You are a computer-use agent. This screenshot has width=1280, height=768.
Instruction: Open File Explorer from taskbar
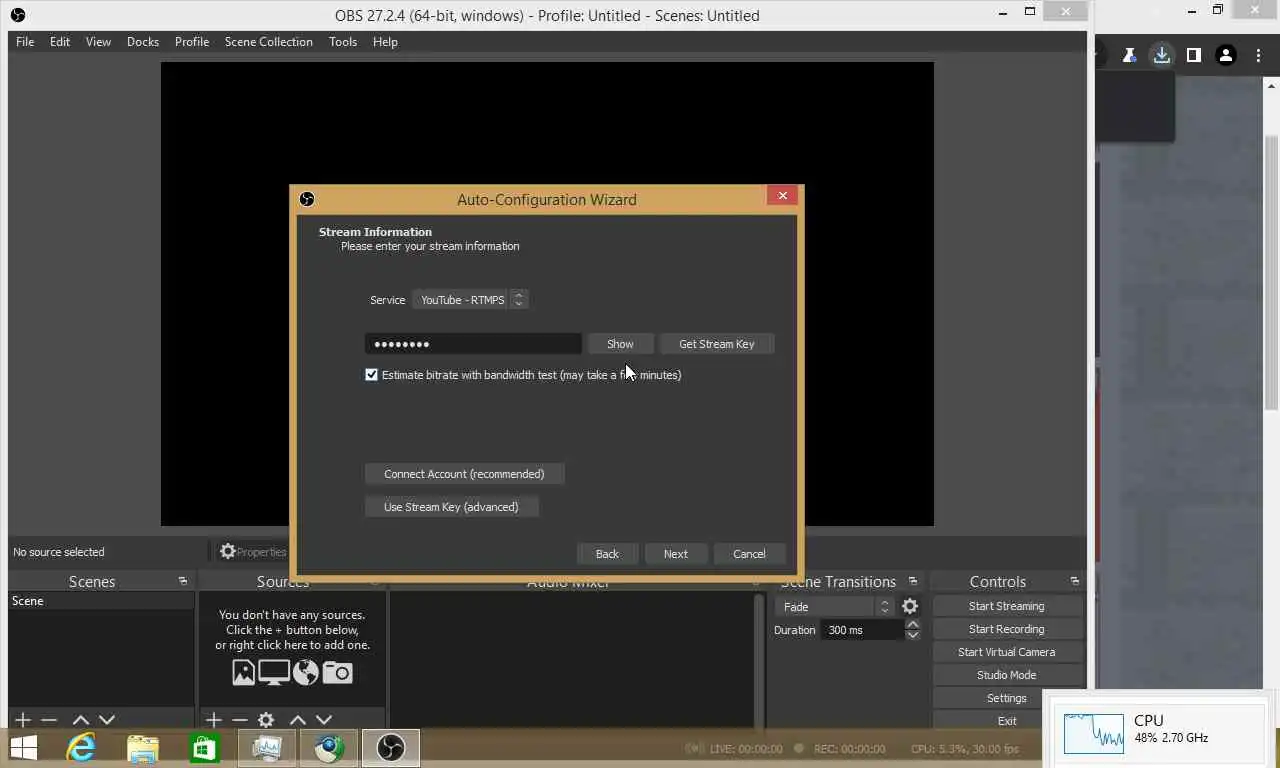(143, 747)
